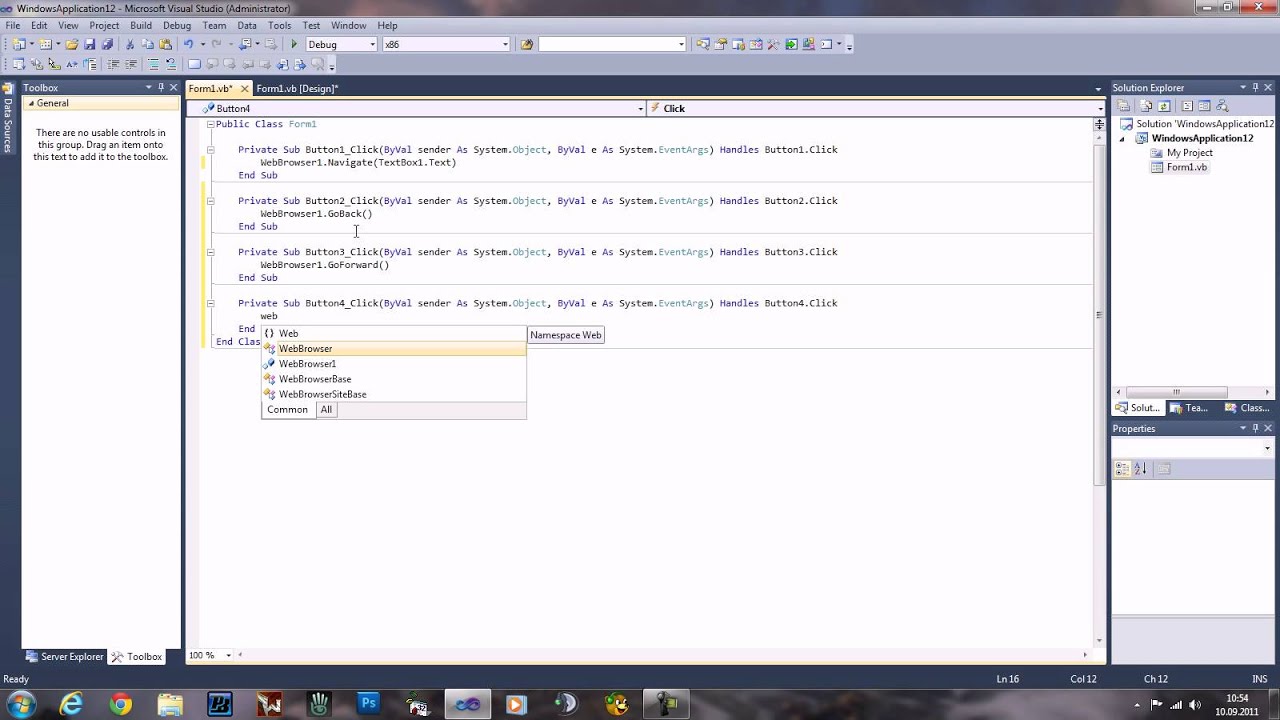The image size is (1280, 720).
Task: Open Internet Explorer from the taskbar
Action: [70, 704]
